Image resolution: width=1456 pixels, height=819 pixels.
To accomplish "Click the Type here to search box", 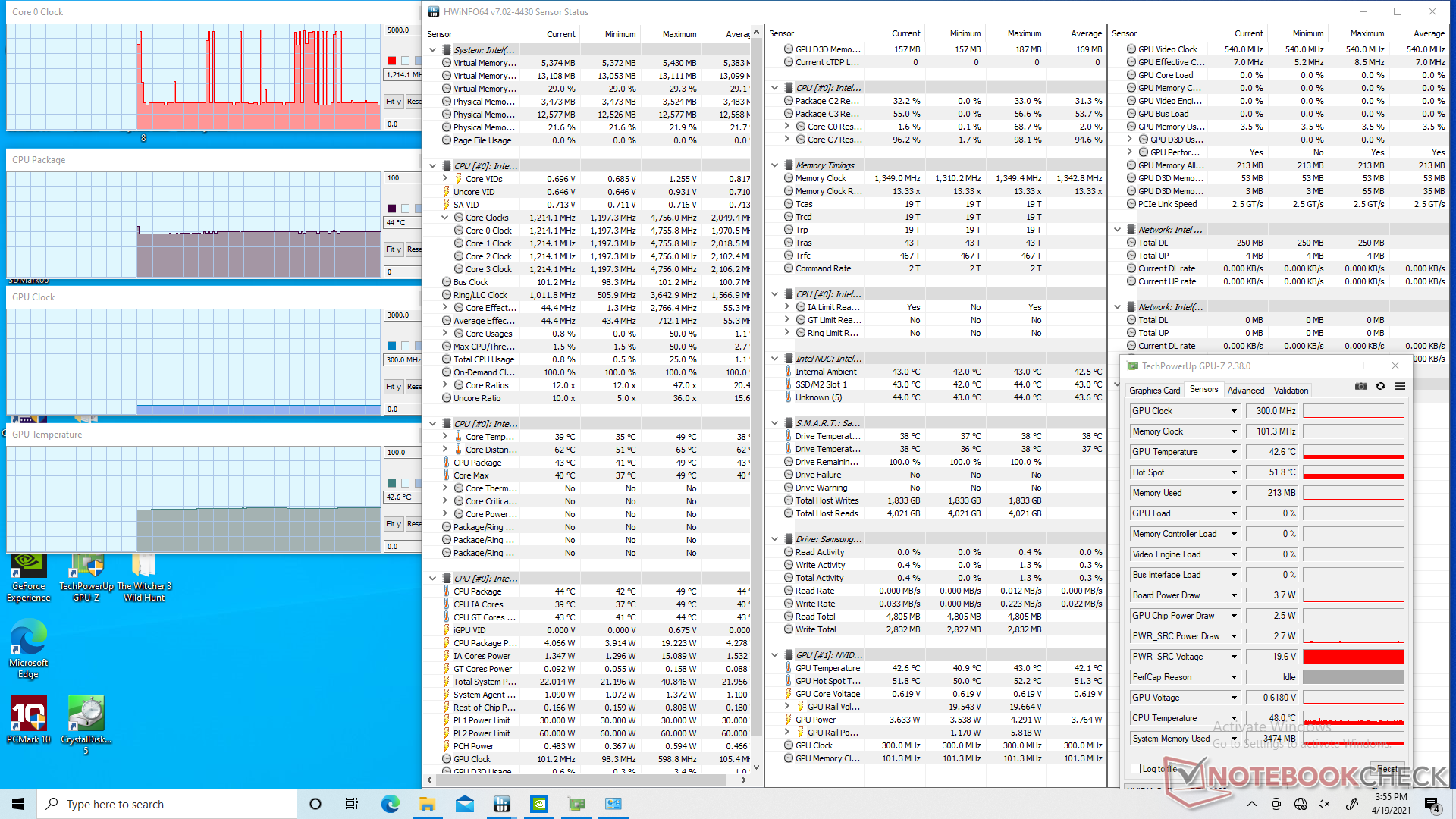I will pos(167,804).
